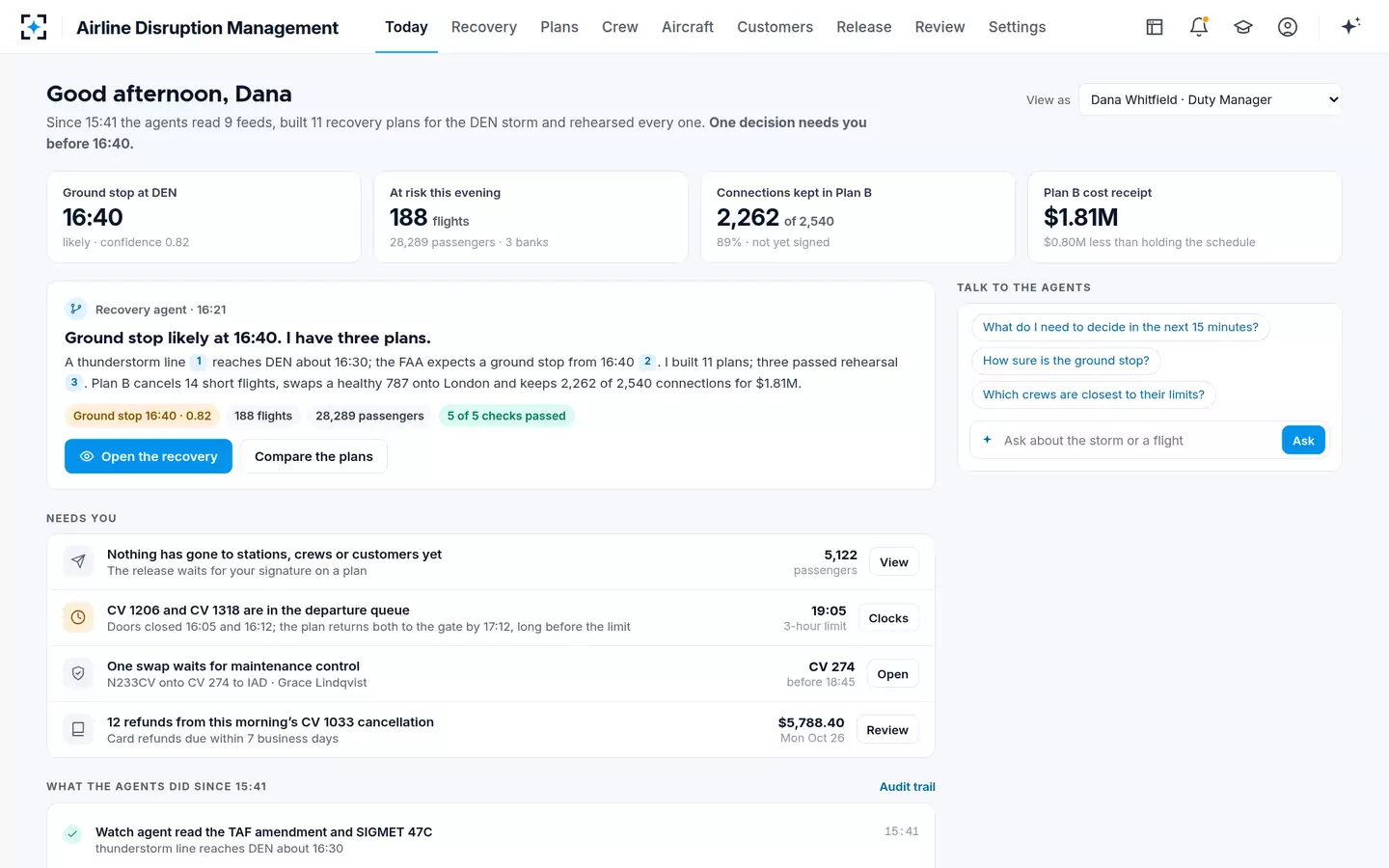Image resolution: width=1389 pixels, height=868 pixels.
Task: Click citation 2 after ground stop from 16:40
Action: coord(647,362)
